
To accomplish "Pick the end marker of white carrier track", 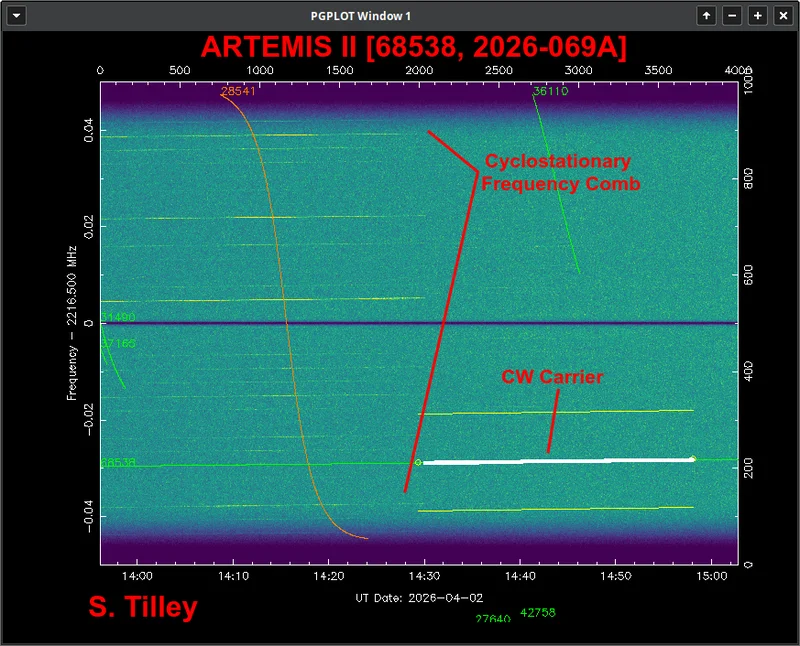I will pos(692,459).
